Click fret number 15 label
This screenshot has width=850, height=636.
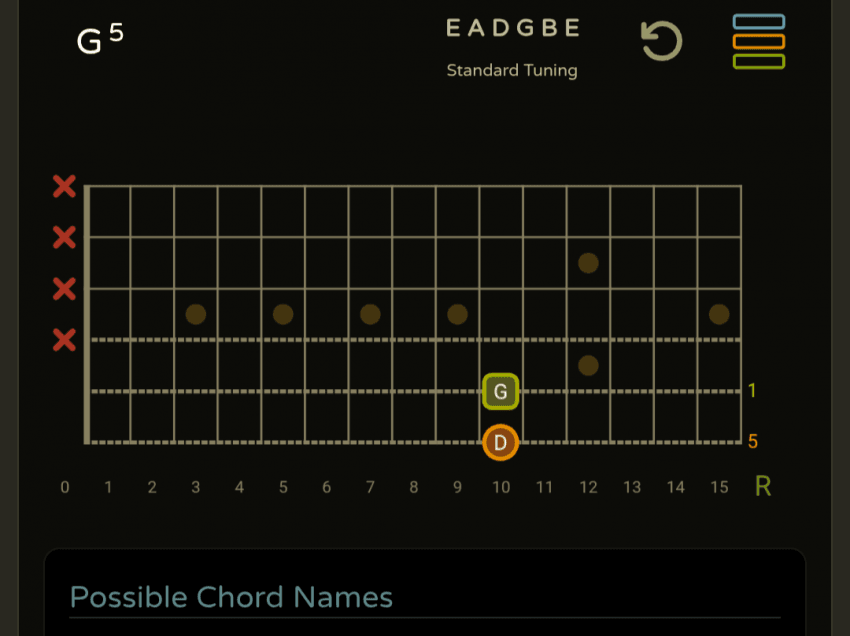pyautogui.click(x=718, y=488)
